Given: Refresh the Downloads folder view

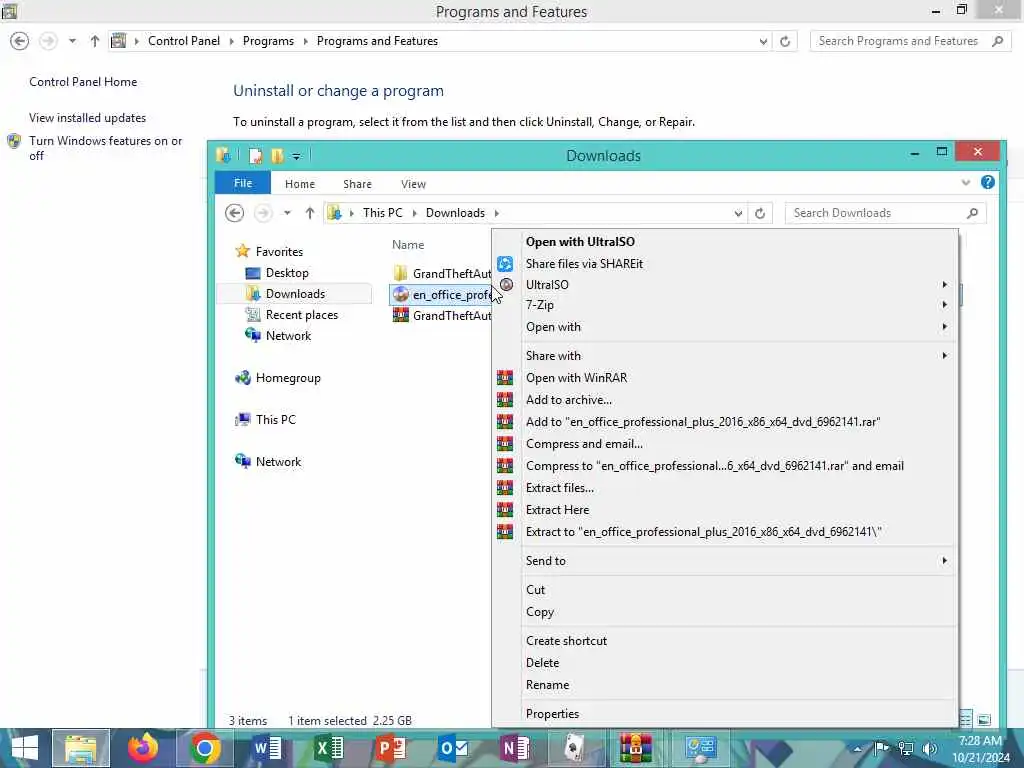Looking at the screenshot, I should pos(760,213).
